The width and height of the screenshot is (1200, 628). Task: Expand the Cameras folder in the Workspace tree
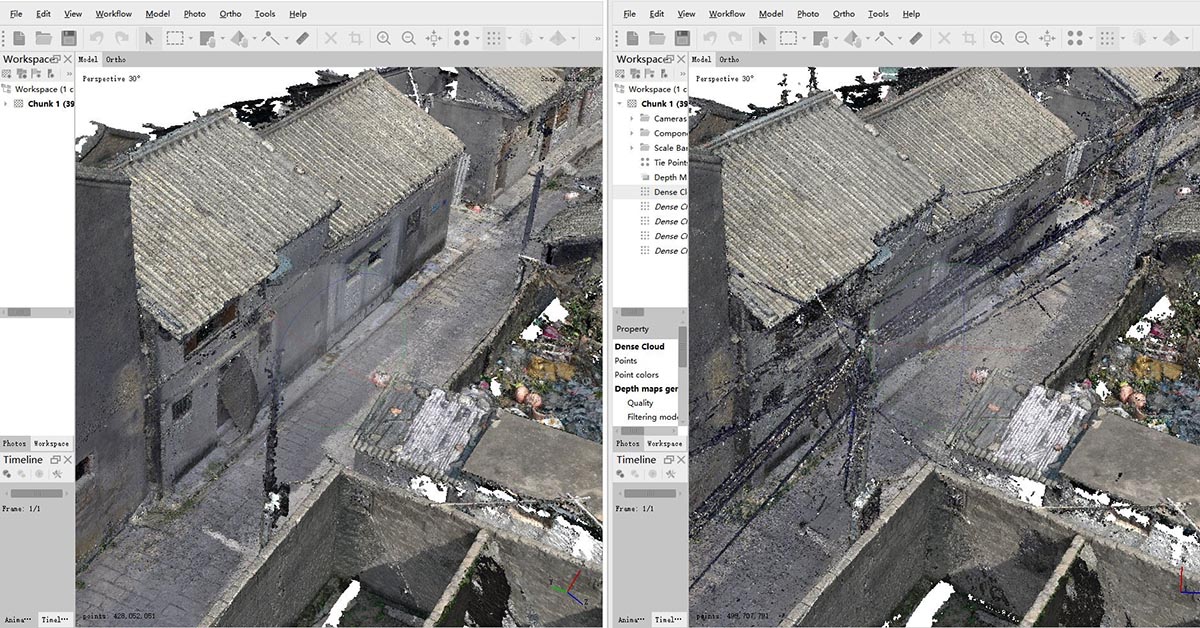631,120
